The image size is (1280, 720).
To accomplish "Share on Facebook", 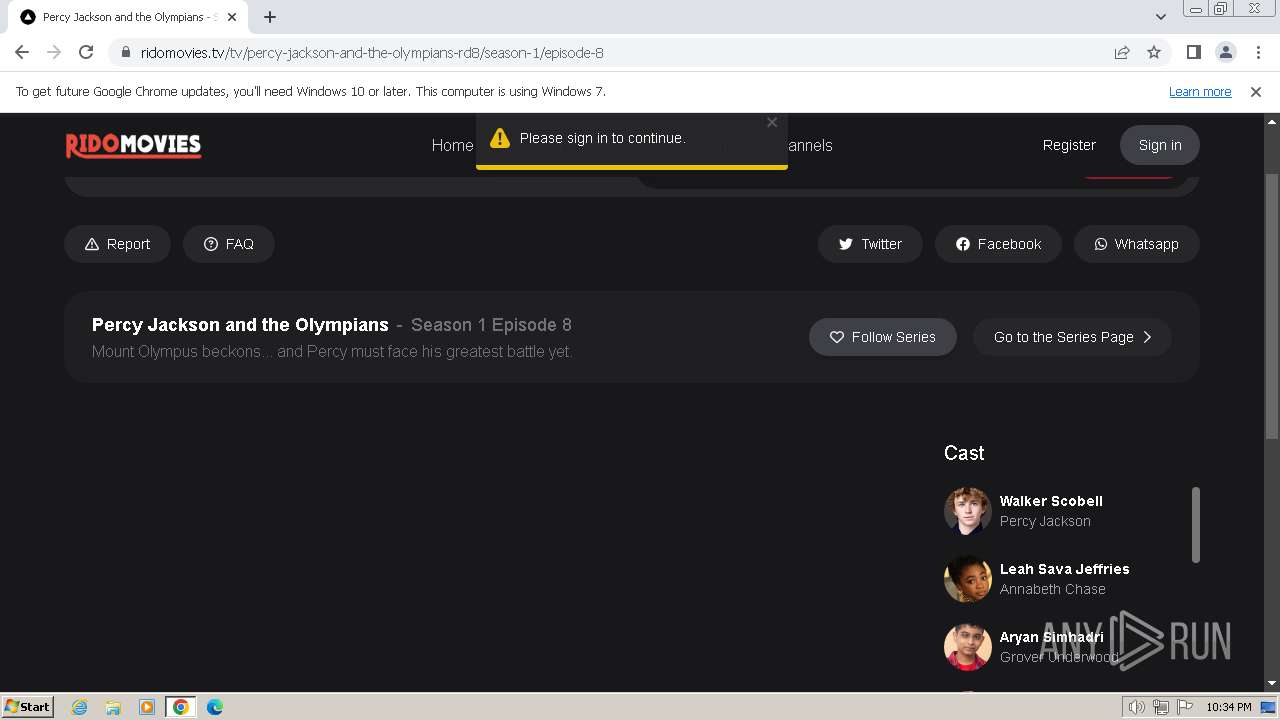I will 998,244.
